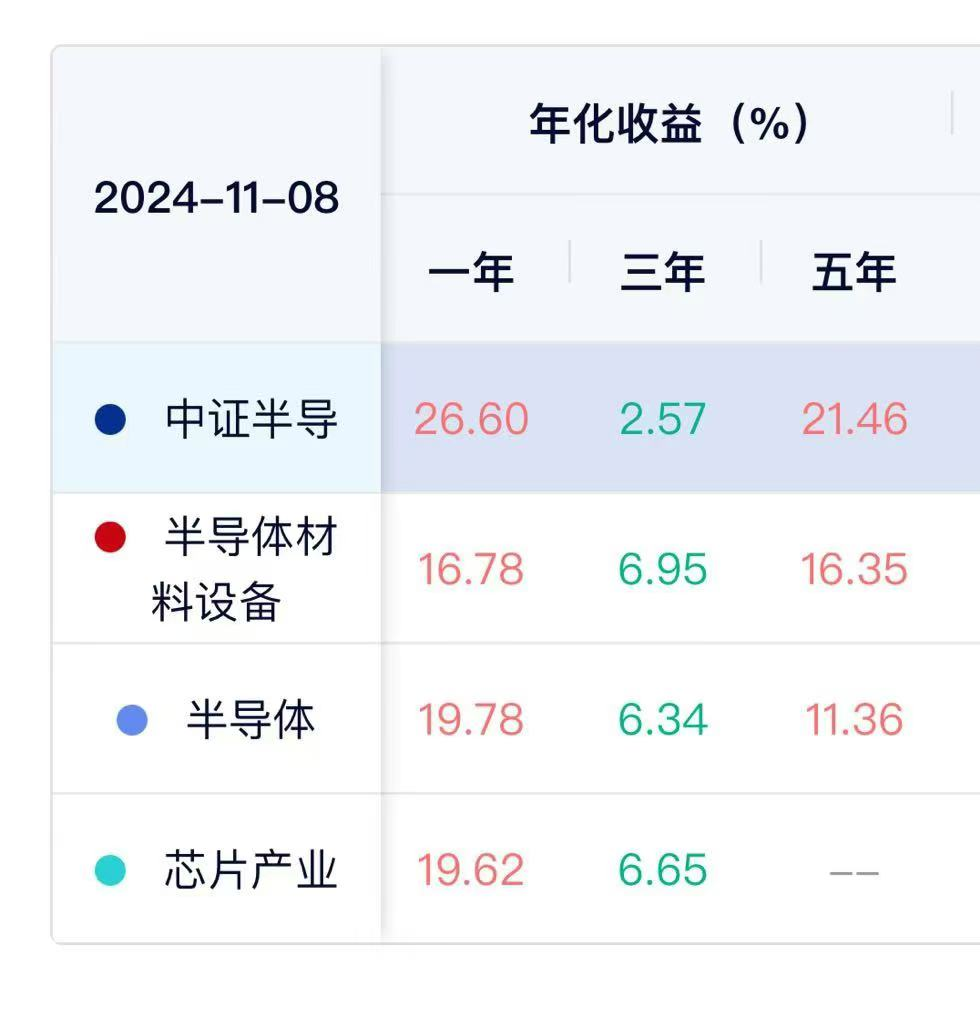Select the 芯片产业 row label

(x=251, y=870)
